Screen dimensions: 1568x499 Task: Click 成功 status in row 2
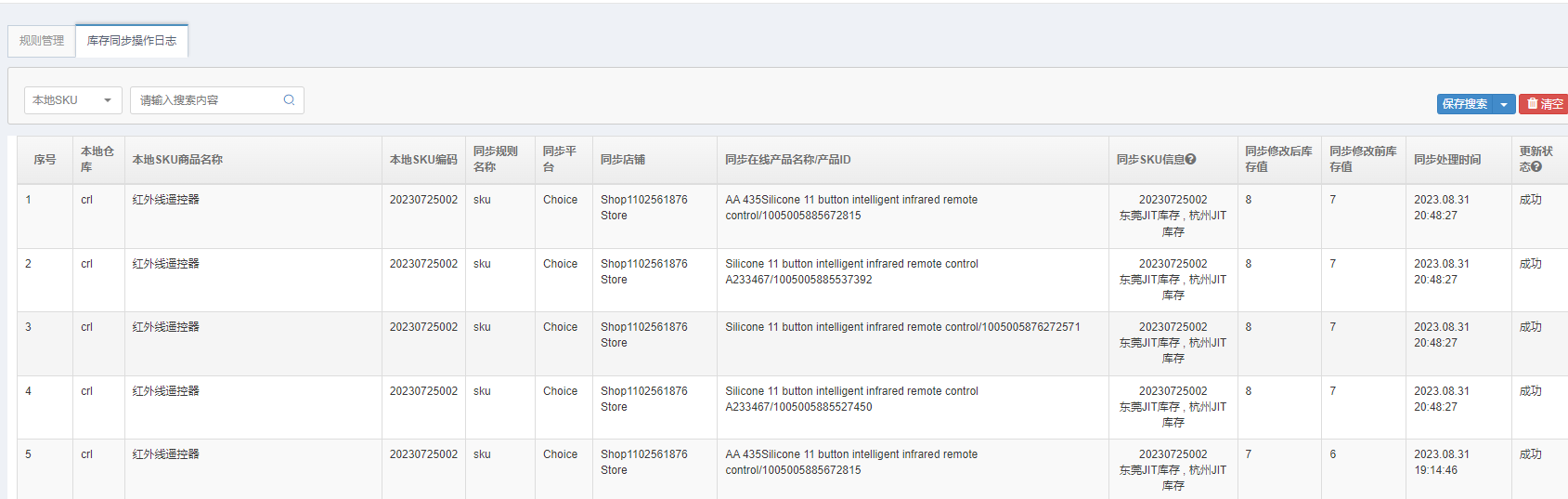coord(1530,264)
